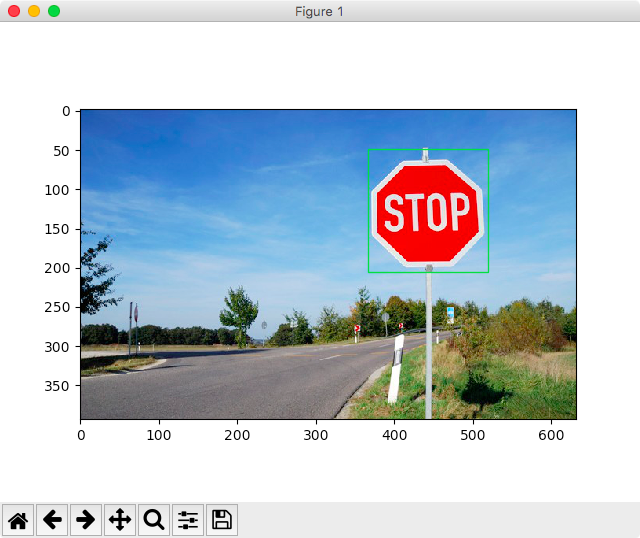Image resolution: width=640 pixels, height=538 pixels.
Task: Minimize Figure 1 with yellow button
Action: 34,11
